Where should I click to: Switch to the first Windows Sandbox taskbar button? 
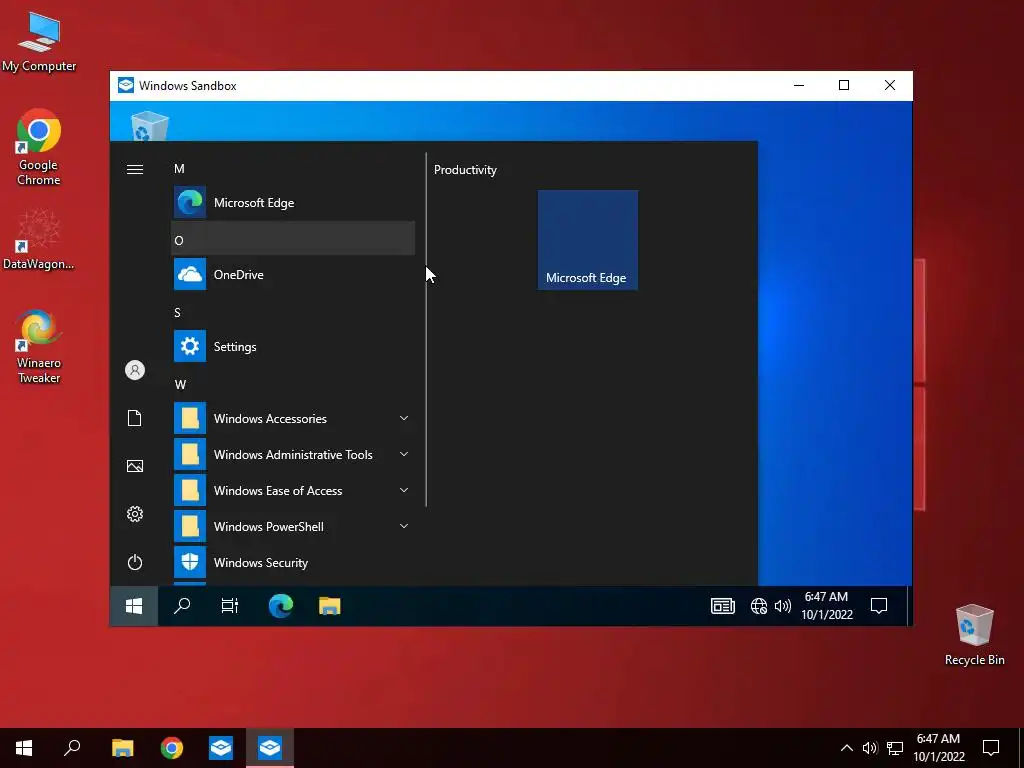pyautogui.click(x=221, y=748)
